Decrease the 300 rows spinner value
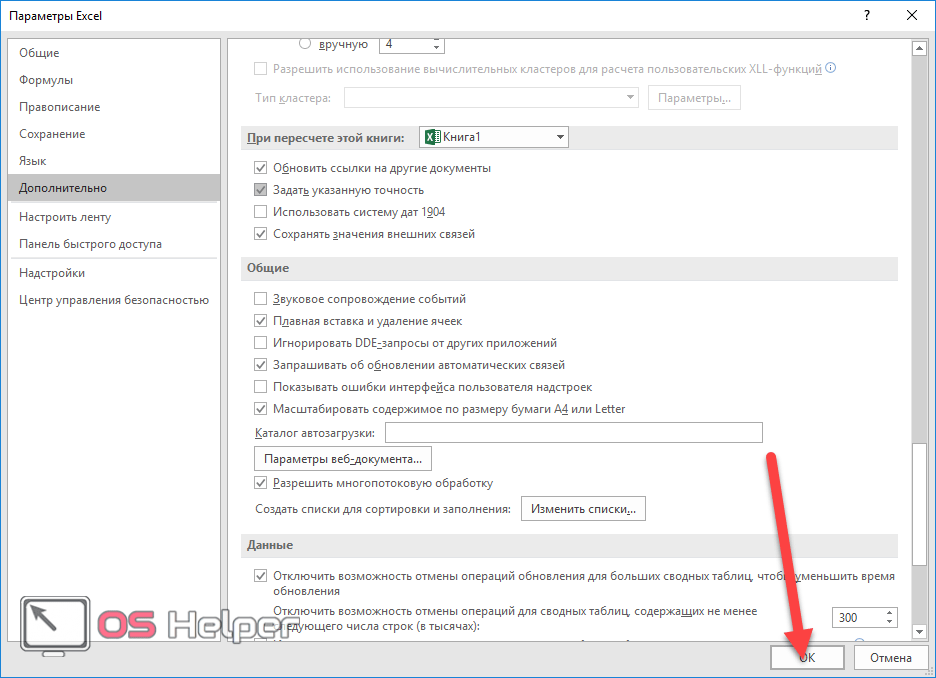Image resolution: width=936 pixels, height=678 pixels. pyautogui.click(x=889, y=622)
